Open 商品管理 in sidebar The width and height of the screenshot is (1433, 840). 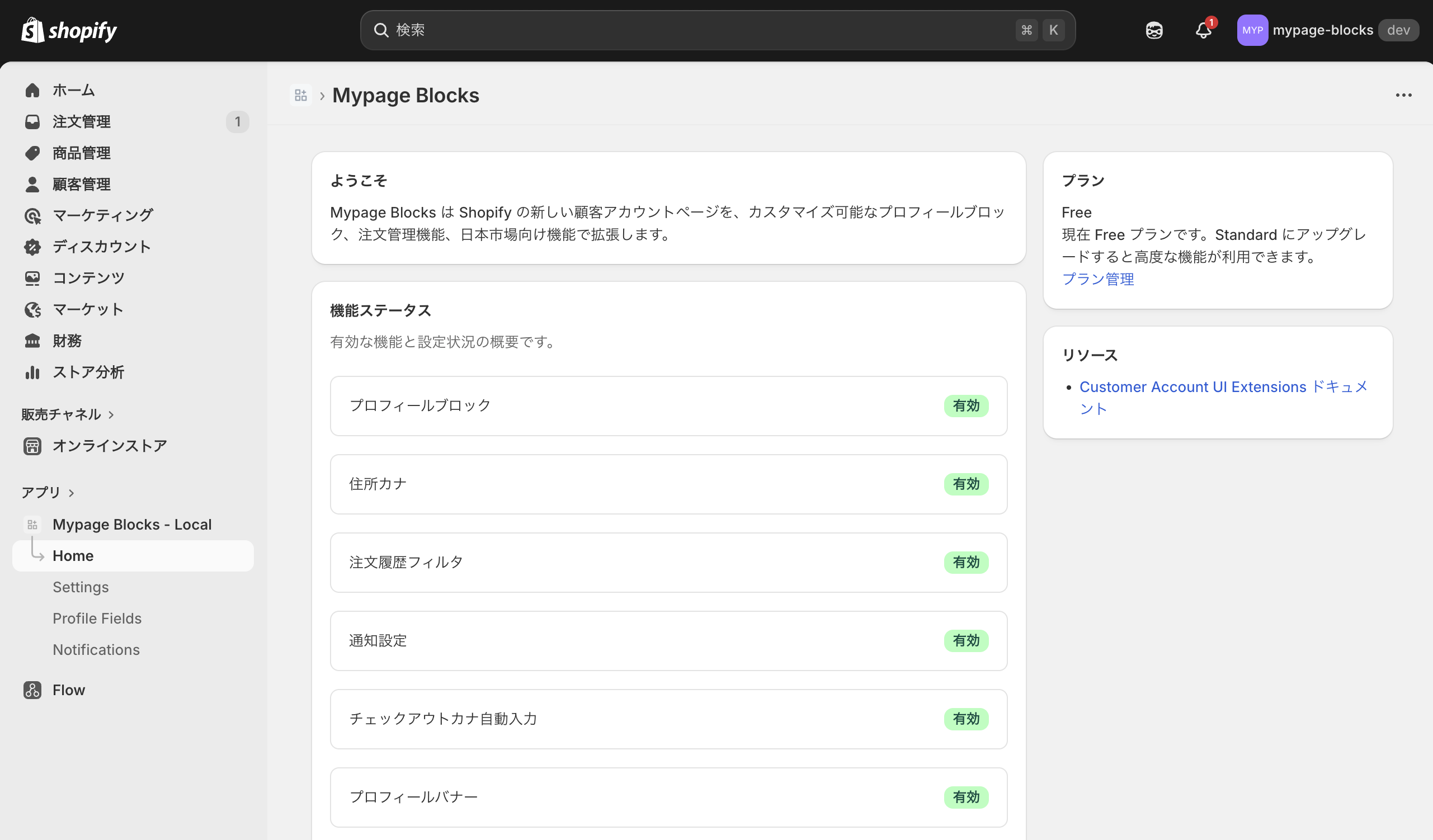click(81, 153)
